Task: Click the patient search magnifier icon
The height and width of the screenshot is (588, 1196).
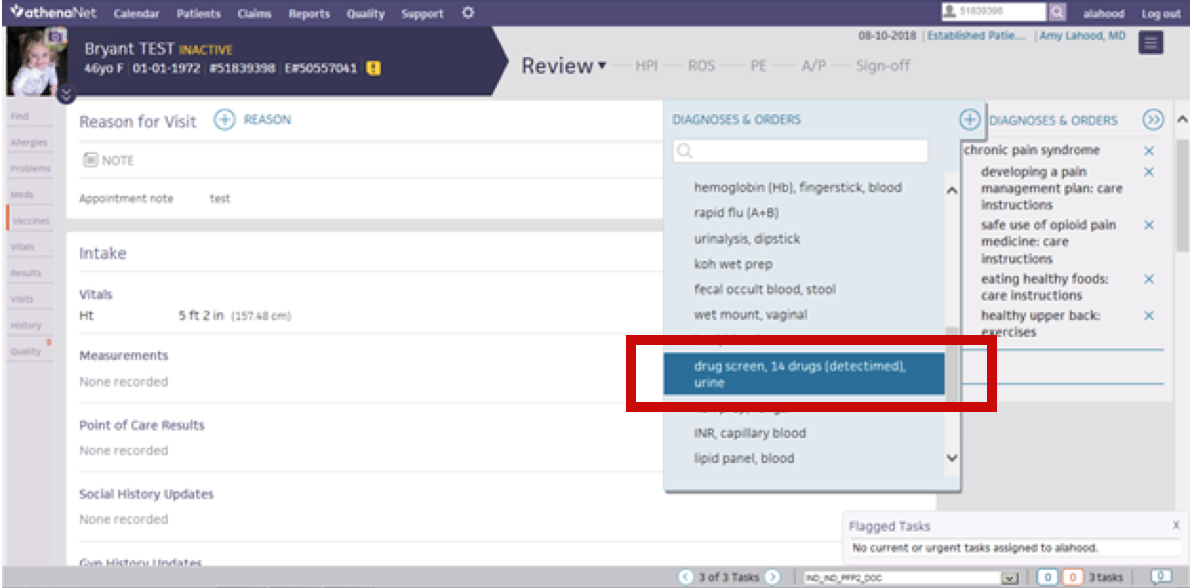Action: [1057, 13]
